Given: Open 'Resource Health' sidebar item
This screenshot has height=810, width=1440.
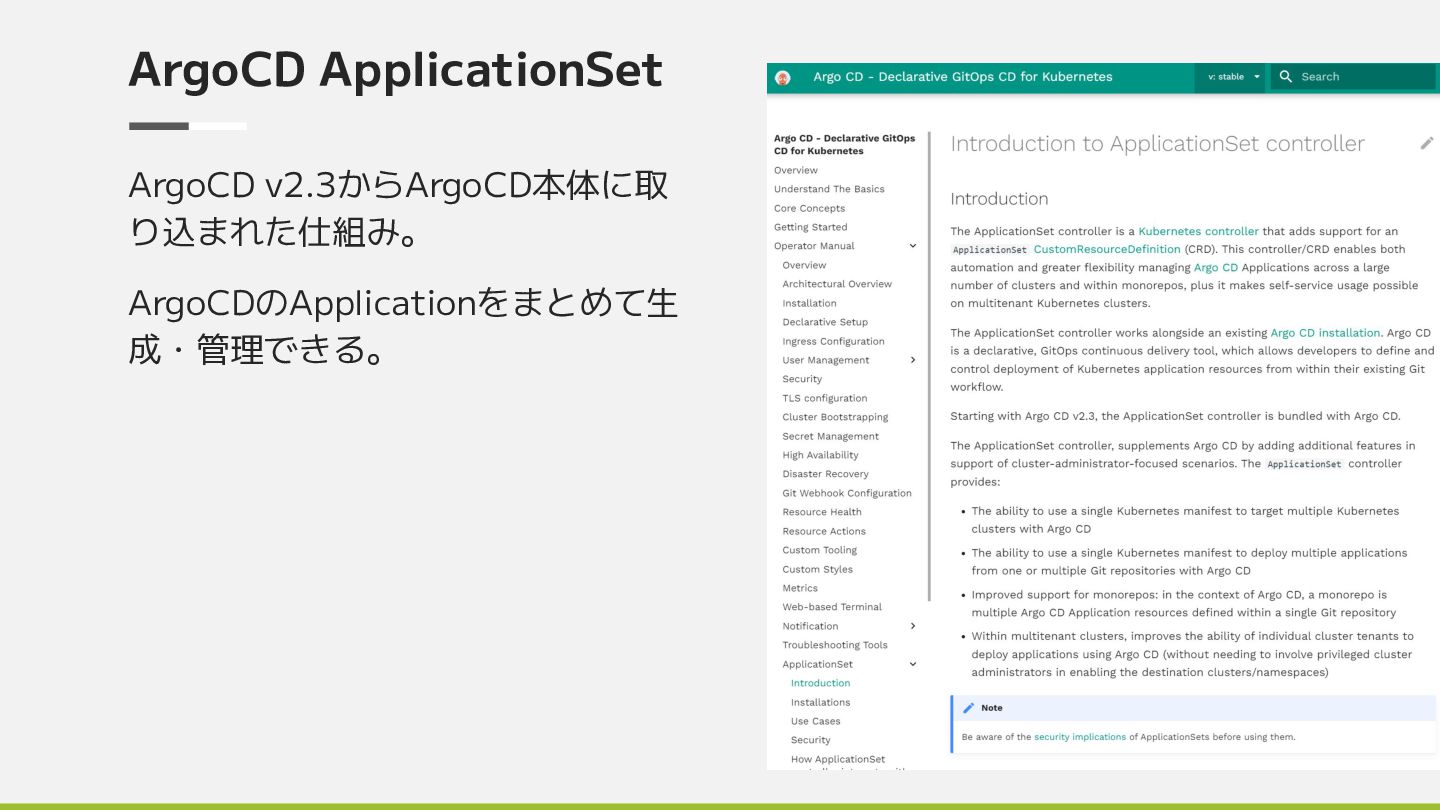Looking at the screenshot, I should tap(822, 512).
